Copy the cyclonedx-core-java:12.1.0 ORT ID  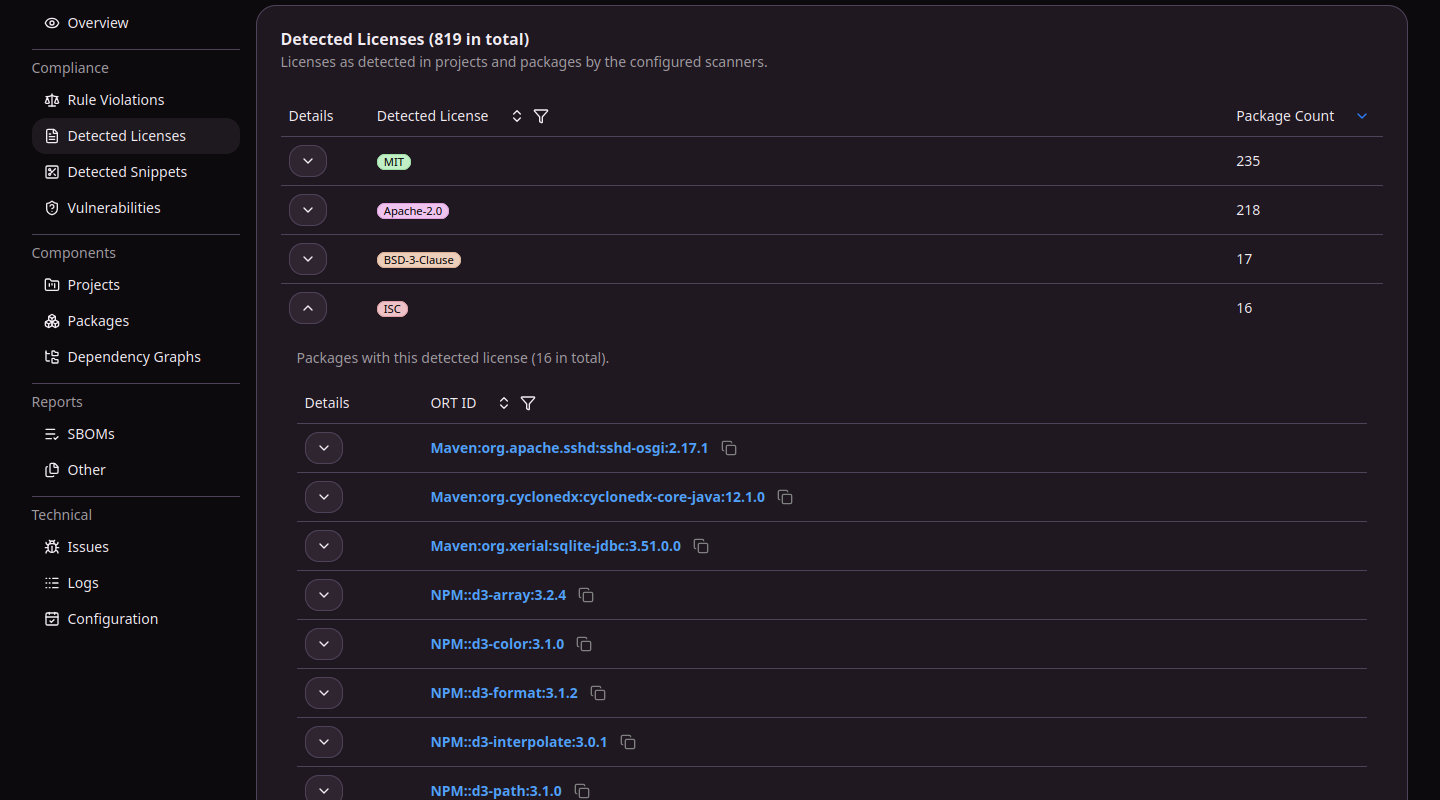point(785,497)
